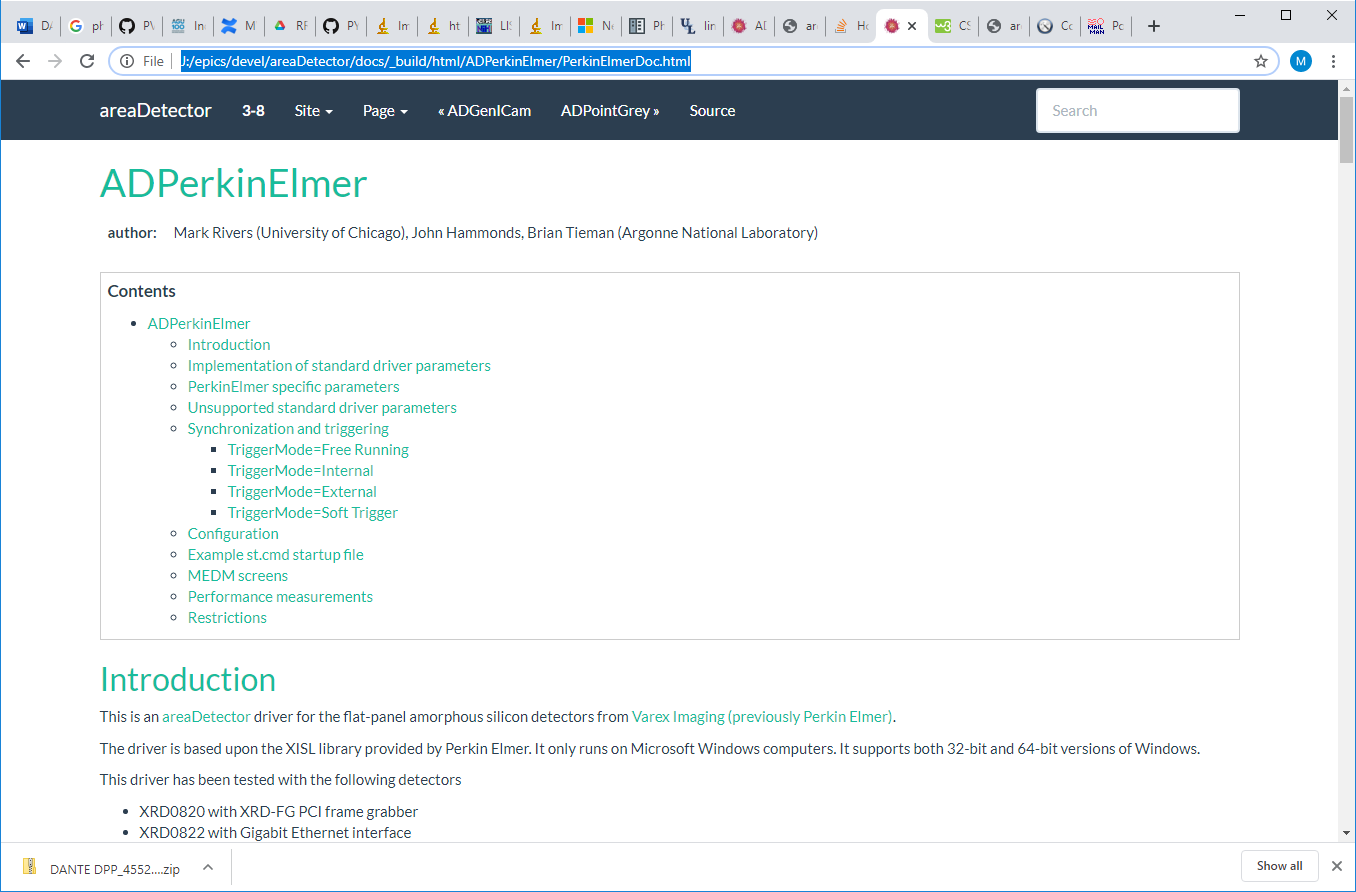Jump to Introduction in contents
Screen dimensions: 1356x892
[x=229, y=345]
